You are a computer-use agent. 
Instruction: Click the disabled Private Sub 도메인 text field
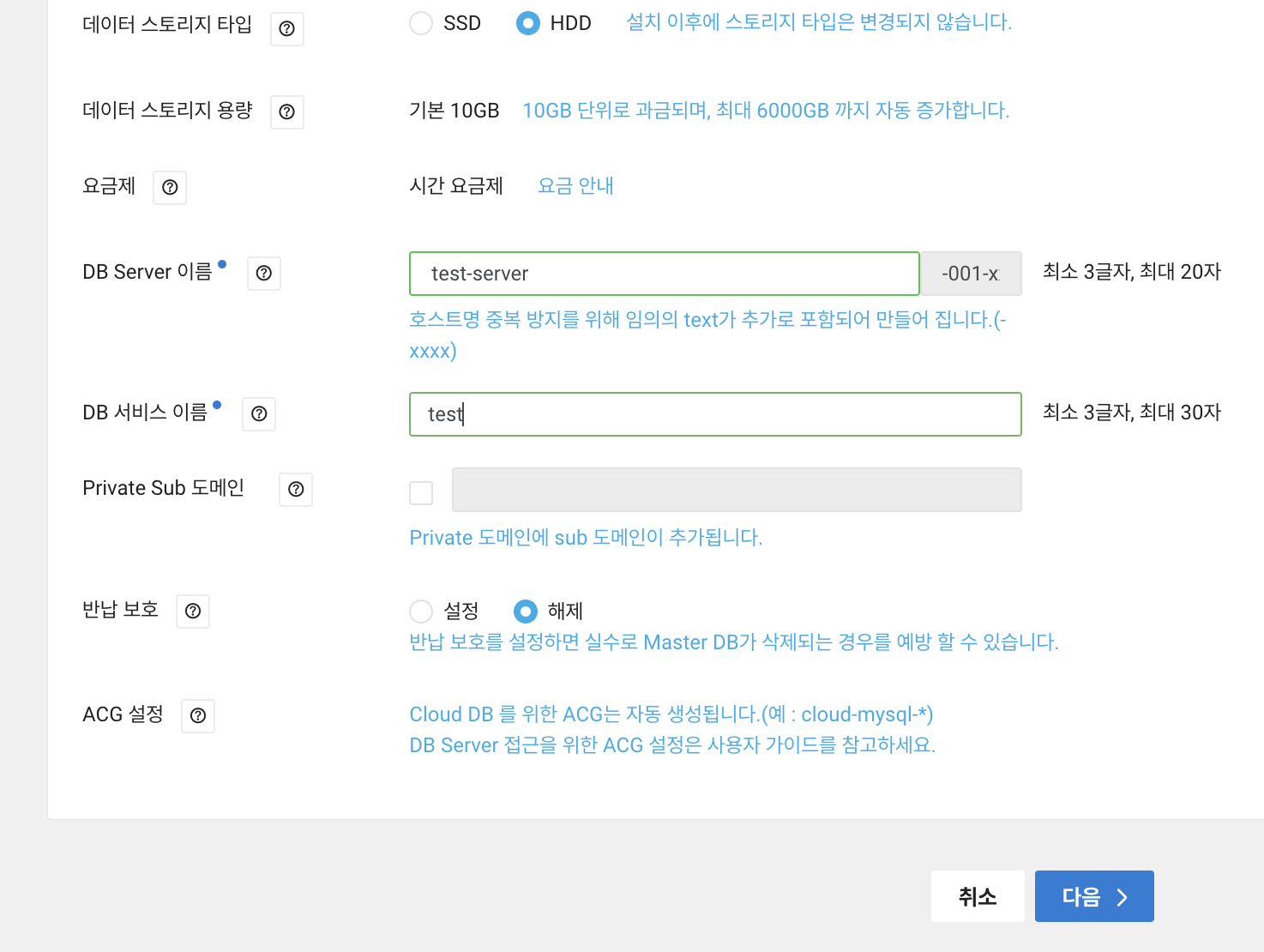tap(737, 490)
